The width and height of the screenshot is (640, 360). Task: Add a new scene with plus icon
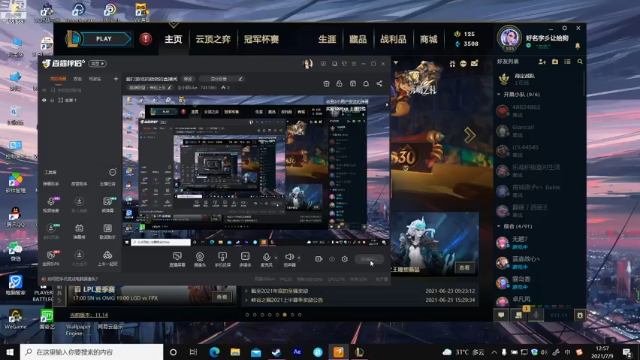(116, 78)
